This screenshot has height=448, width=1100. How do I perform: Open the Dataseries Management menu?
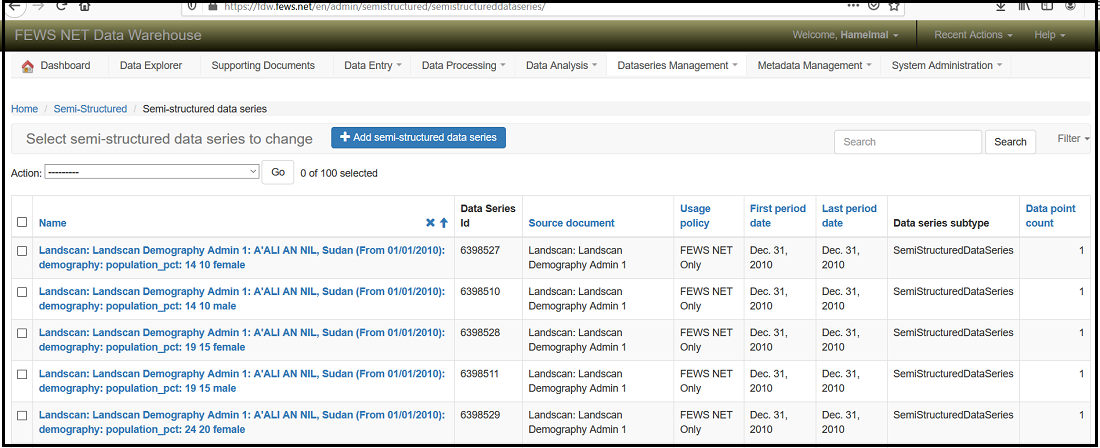click(x=677, y=66)
